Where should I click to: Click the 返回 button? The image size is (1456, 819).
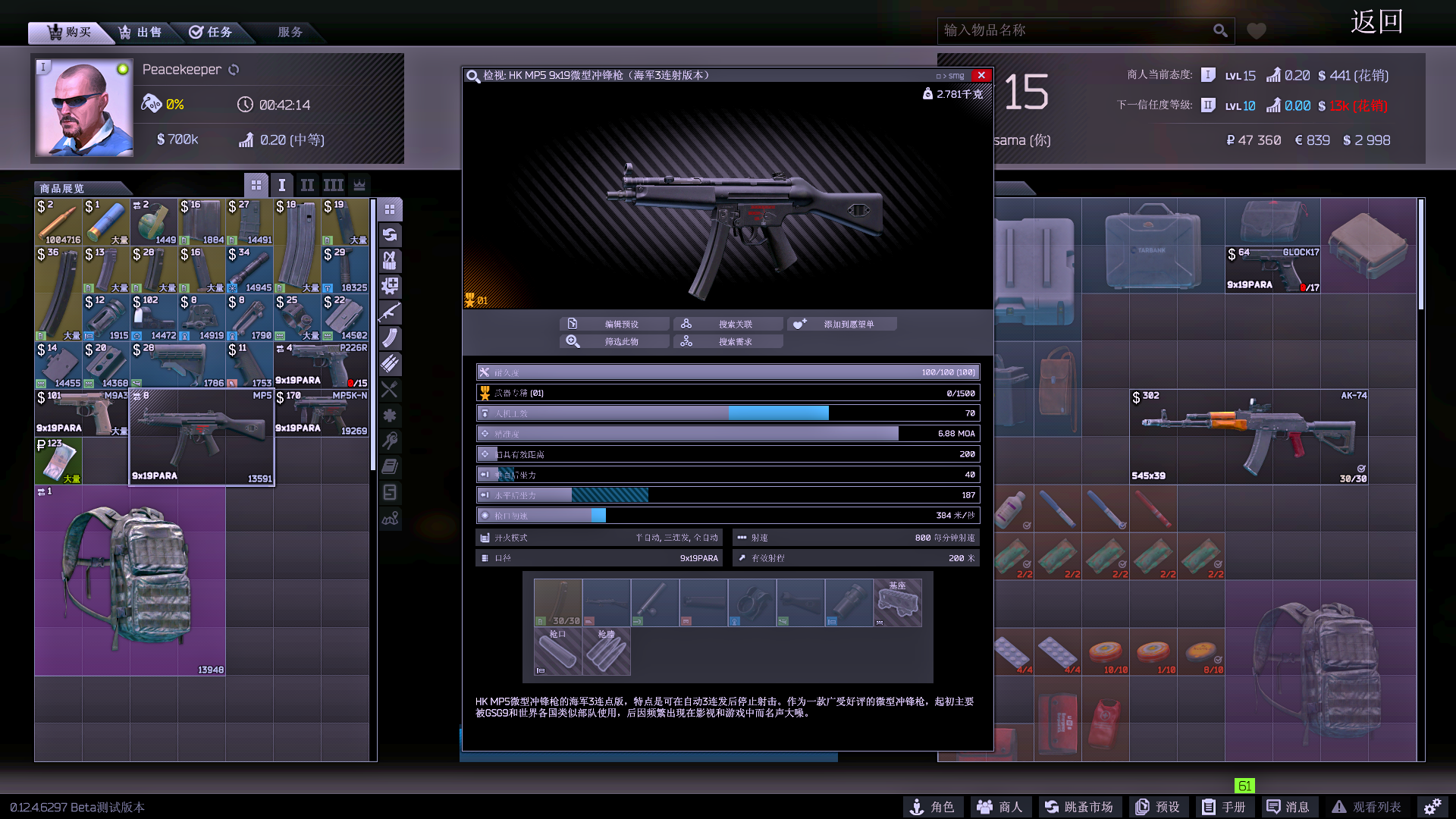tap(1377, 21)
